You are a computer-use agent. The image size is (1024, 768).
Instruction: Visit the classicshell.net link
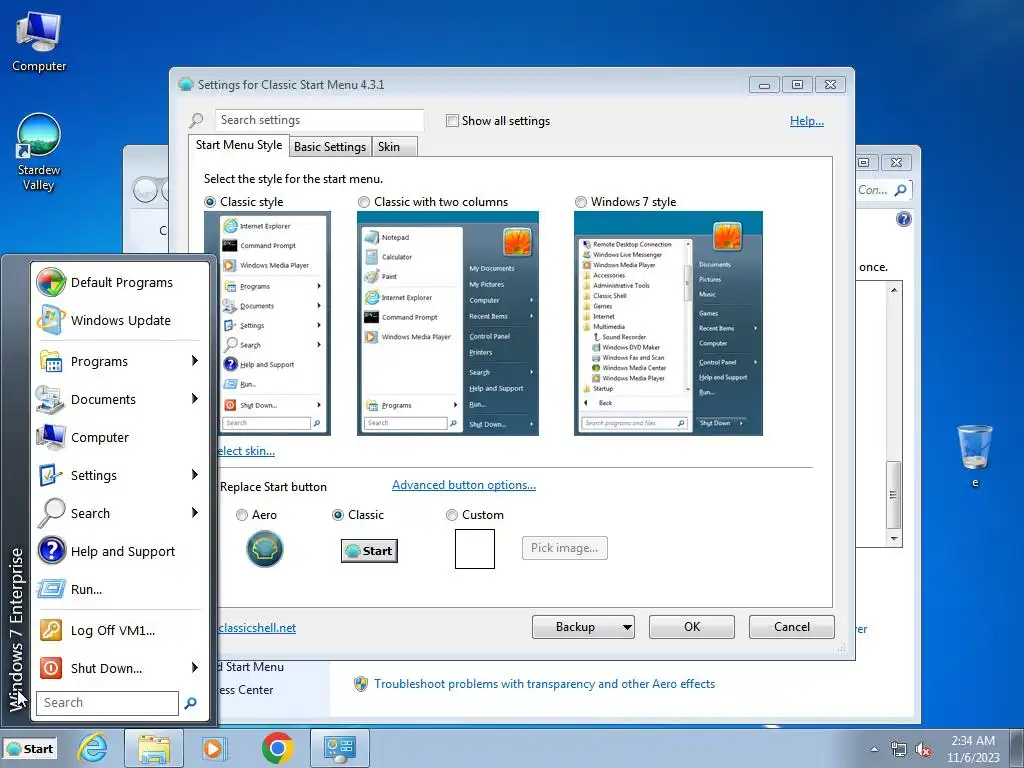tap(257, 628)
